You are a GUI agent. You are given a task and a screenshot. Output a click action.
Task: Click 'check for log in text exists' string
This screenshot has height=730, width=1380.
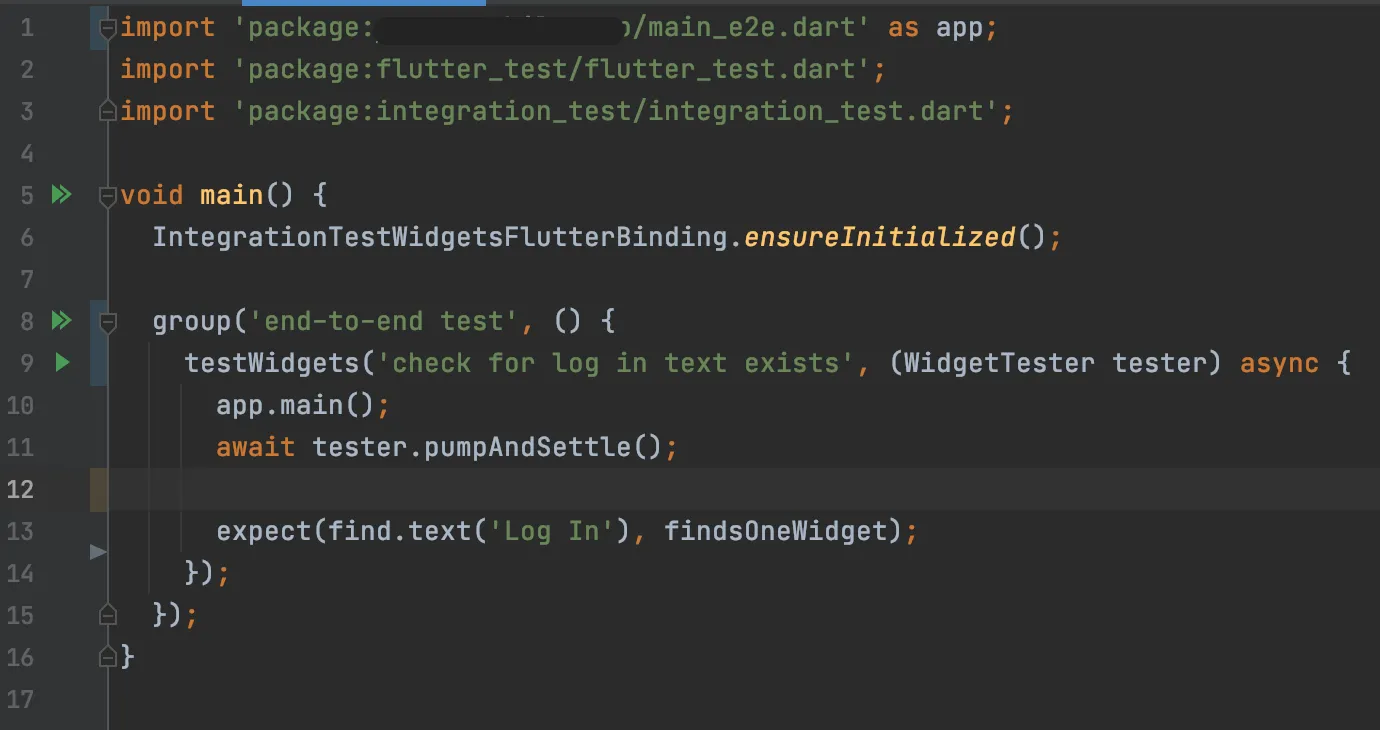coord(616,363)
